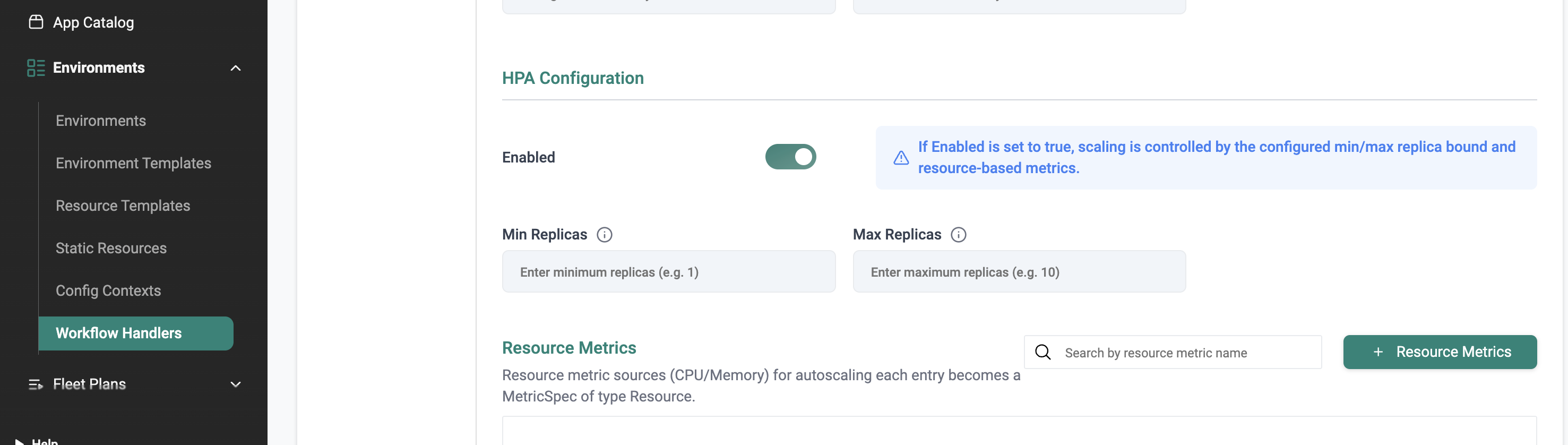Go to Resource Templates

123,206
